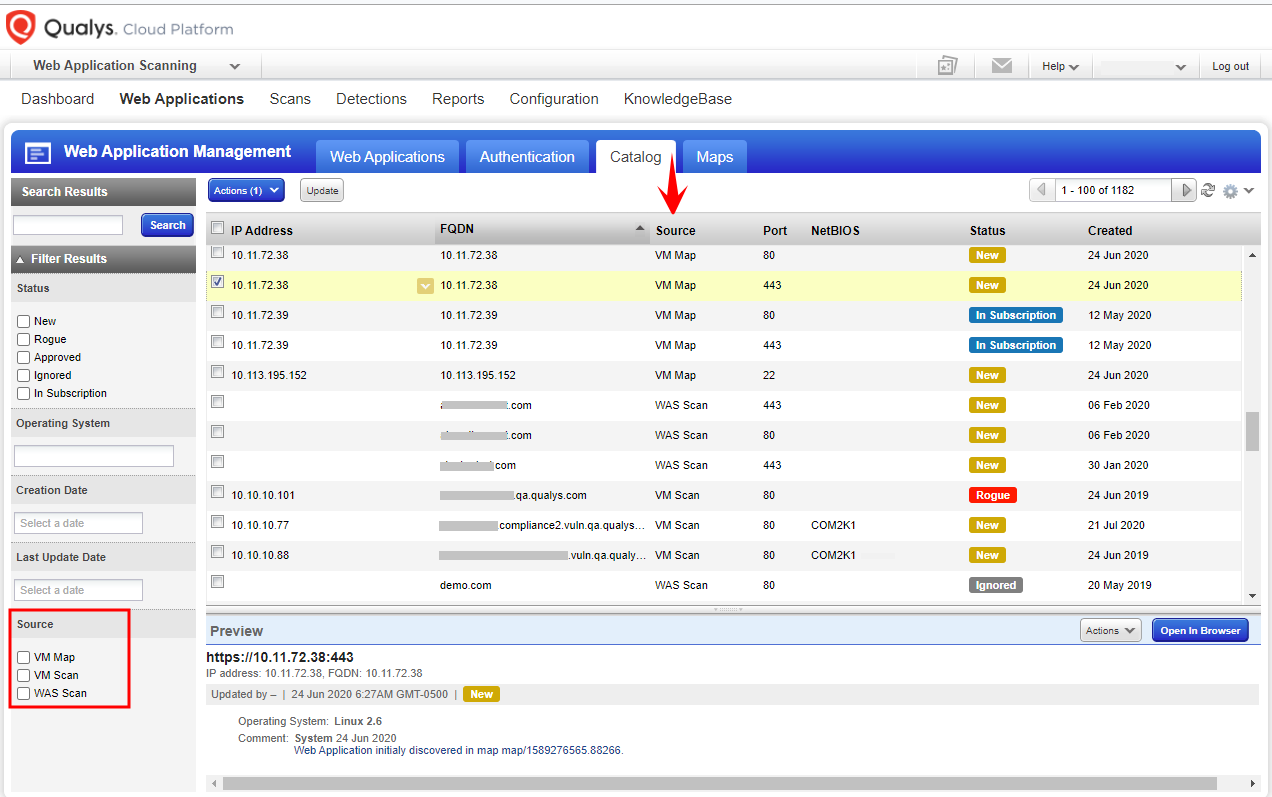Check the 10.113.195.152 row checkbox
Screen dimensions: 1272x797
(x=217, y=372)
